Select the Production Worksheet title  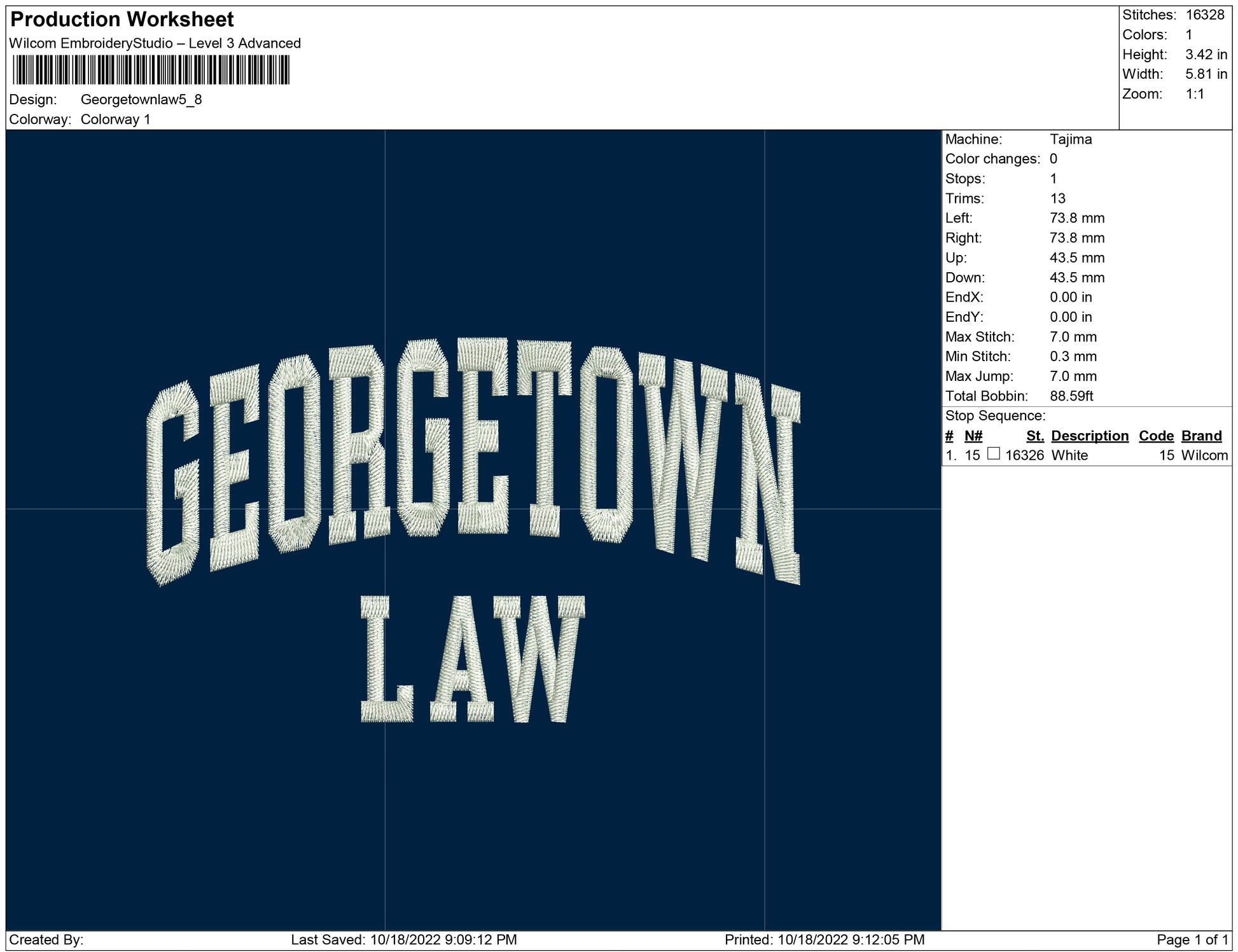[122, 19]
